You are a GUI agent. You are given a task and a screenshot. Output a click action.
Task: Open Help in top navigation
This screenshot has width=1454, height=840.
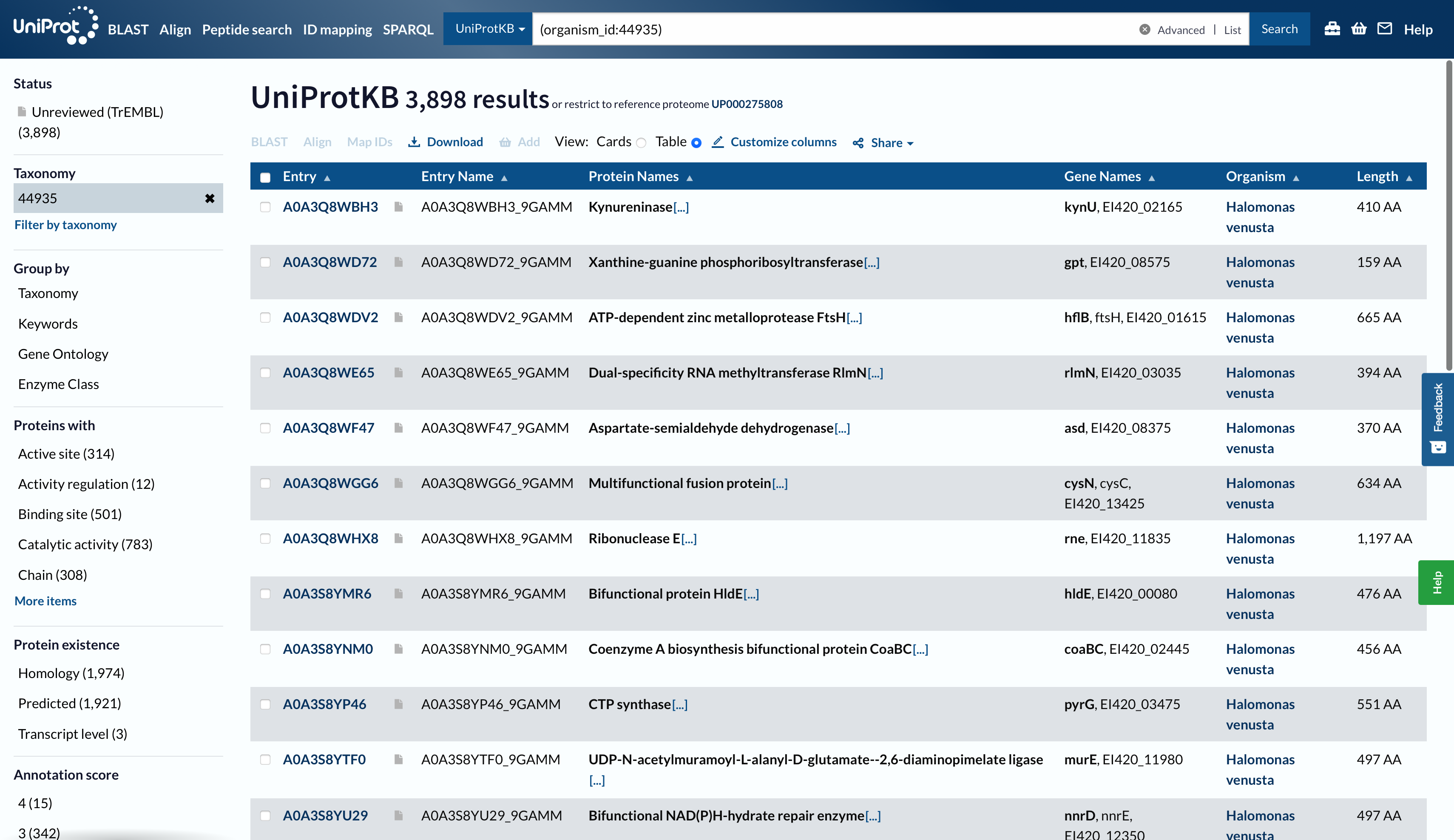[x=1418, y=29]
